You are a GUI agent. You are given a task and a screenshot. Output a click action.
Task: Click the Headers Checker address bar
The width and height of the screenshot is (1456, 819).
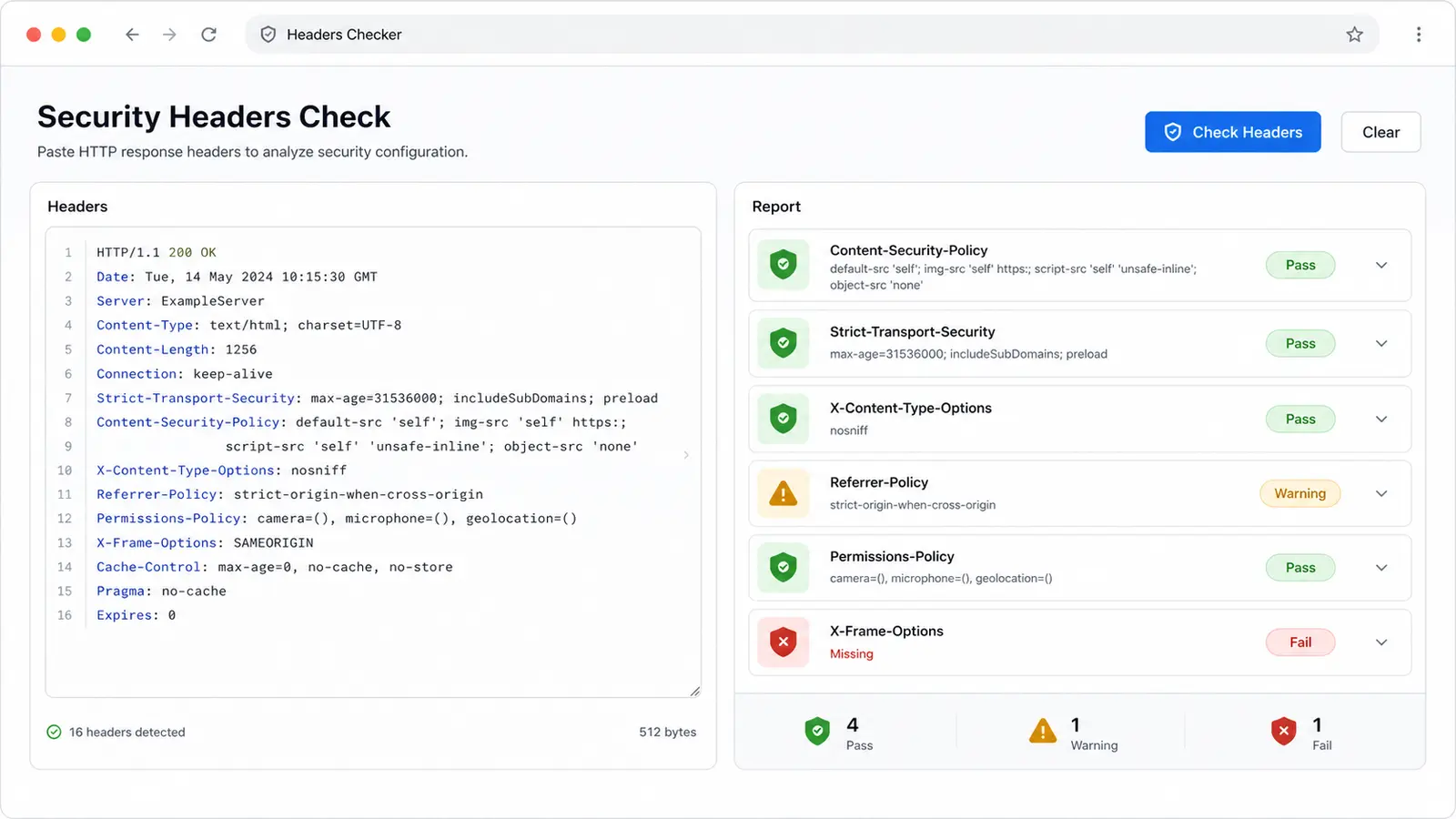812,35
